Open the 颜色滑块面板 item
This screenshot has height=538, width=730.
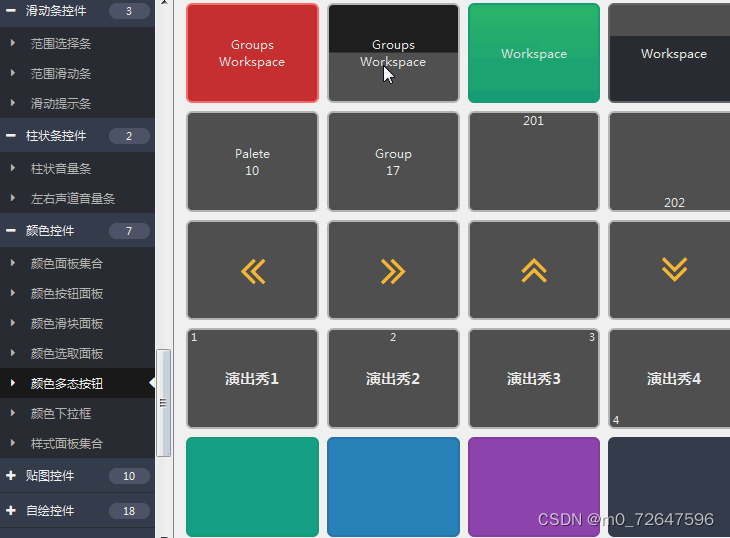click(77, 323)
